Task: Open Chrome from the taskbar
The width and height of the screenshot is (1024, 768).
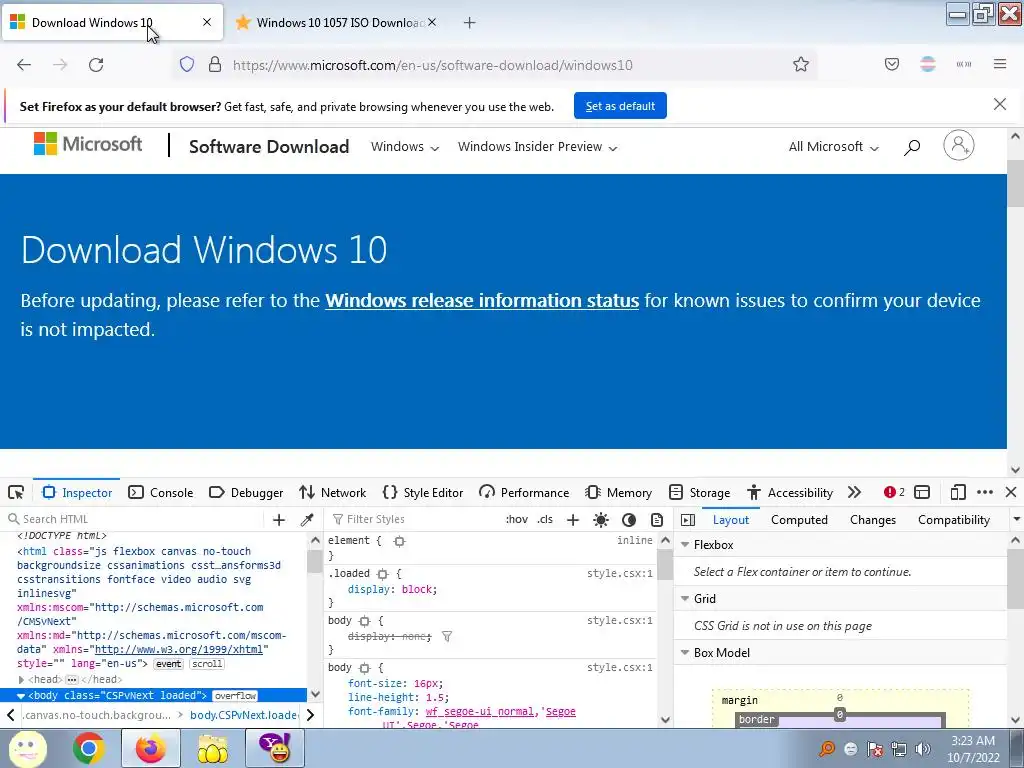Action: coord(89,748)
